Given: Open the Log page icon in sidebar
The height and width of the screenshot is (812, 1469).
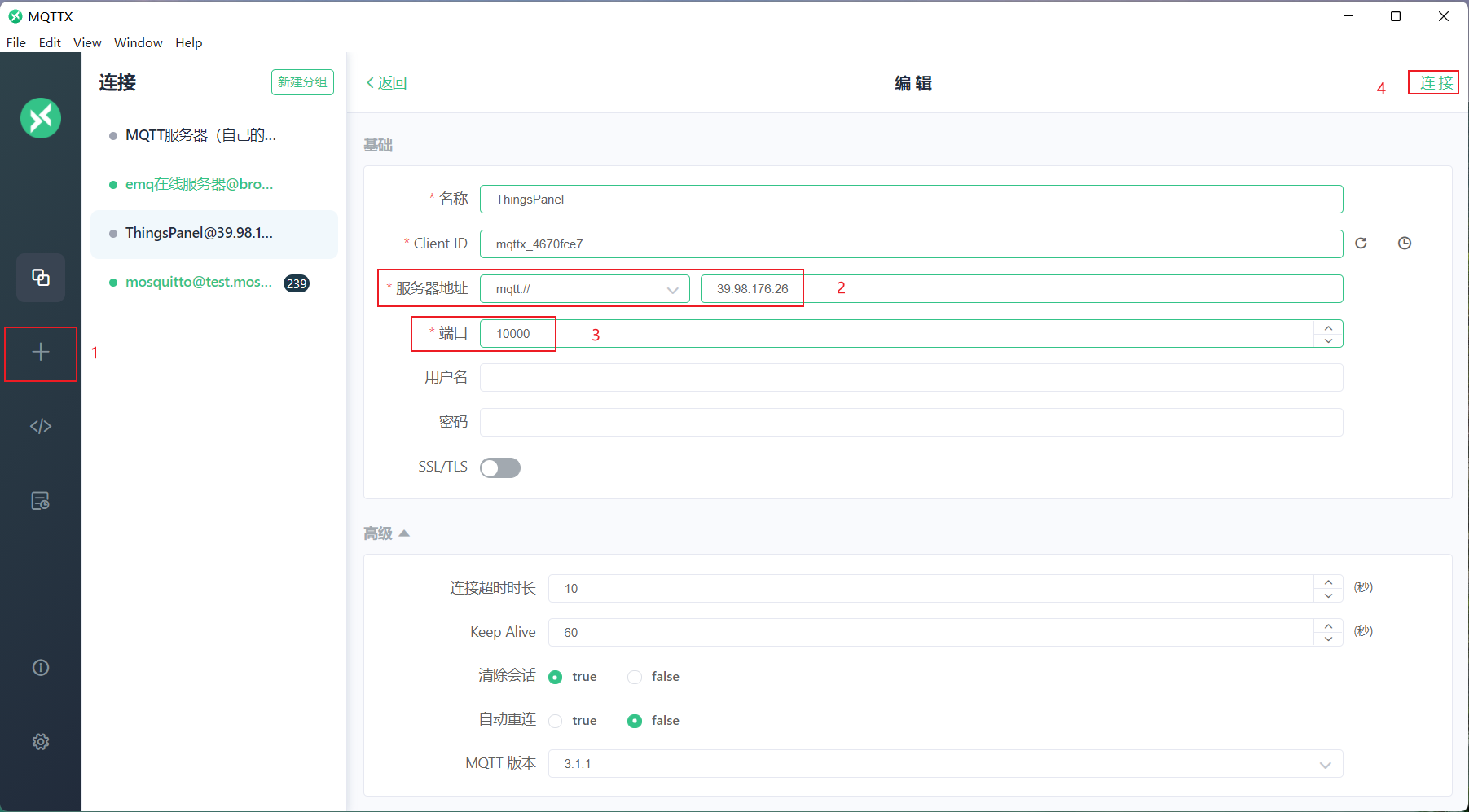Looking at the screenshot, I should click(x=41, y=501).
